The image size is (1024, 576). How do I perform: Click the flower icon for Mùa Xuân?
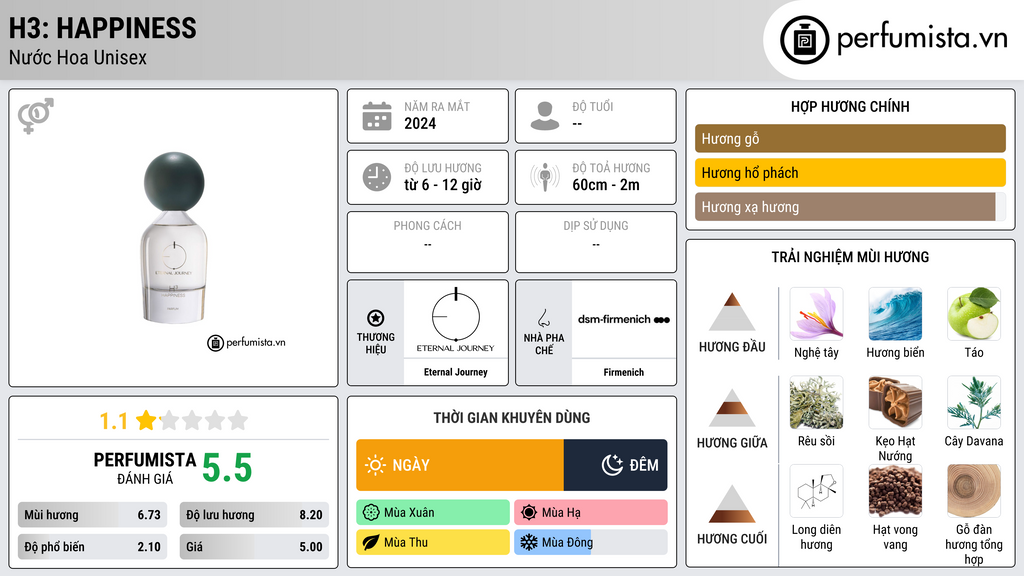371,513
